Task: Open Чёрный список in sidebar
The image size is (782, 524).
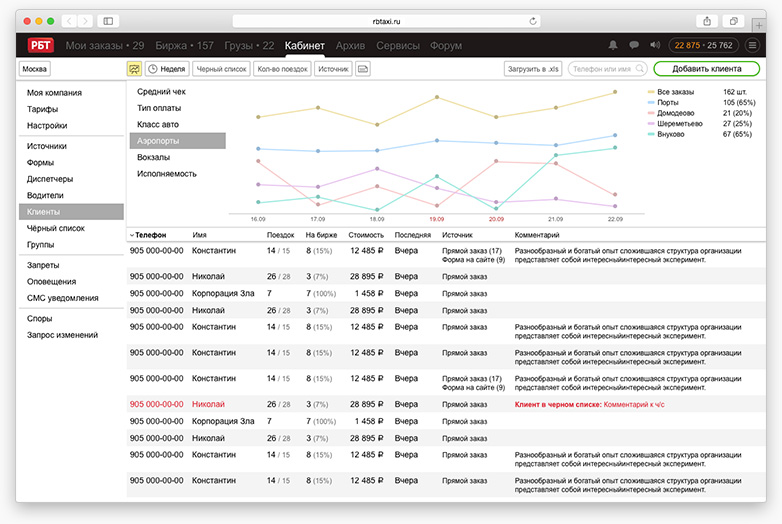Action: 55,228
